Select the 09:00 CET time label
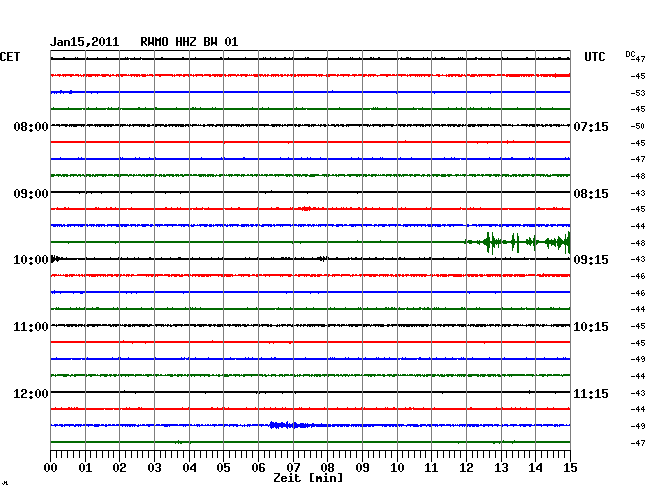The width and height of the screenshot is (650, 494). 31,194
